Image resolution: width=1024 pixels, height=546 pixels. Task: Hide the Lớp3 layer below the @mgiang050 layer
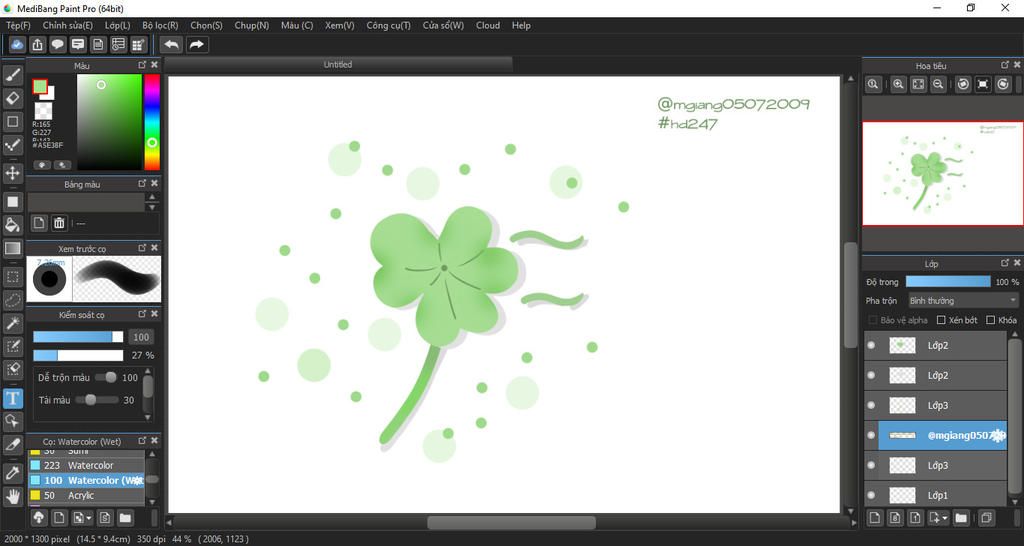coord(871,466)
